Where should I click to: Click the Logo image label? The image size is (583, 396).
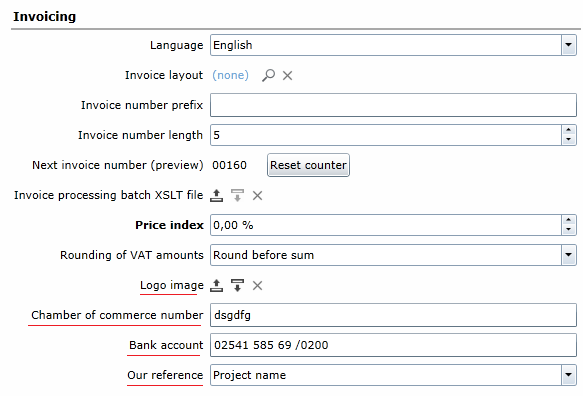click(x=172, y=285)
